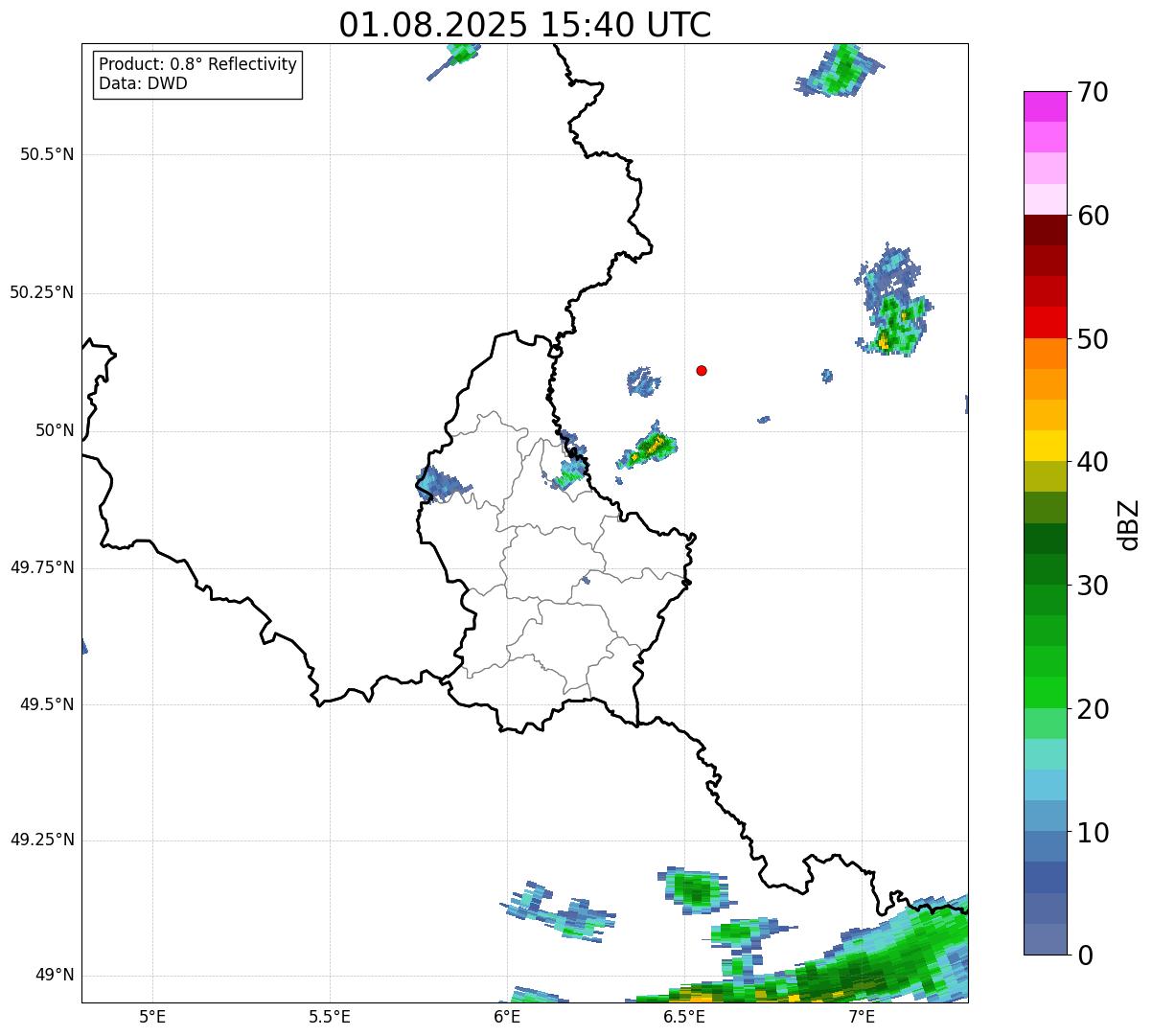Click the 'dBZ' colorbar axis label

pos(1129,523)
